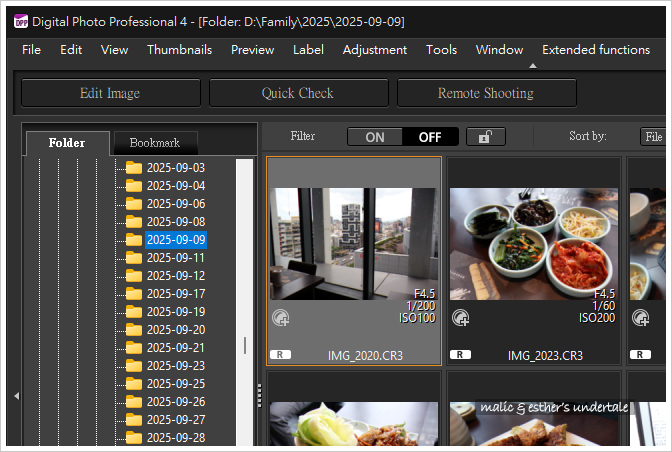Click the Edit Image button
The image size is (672, 452).
(111, 93)
